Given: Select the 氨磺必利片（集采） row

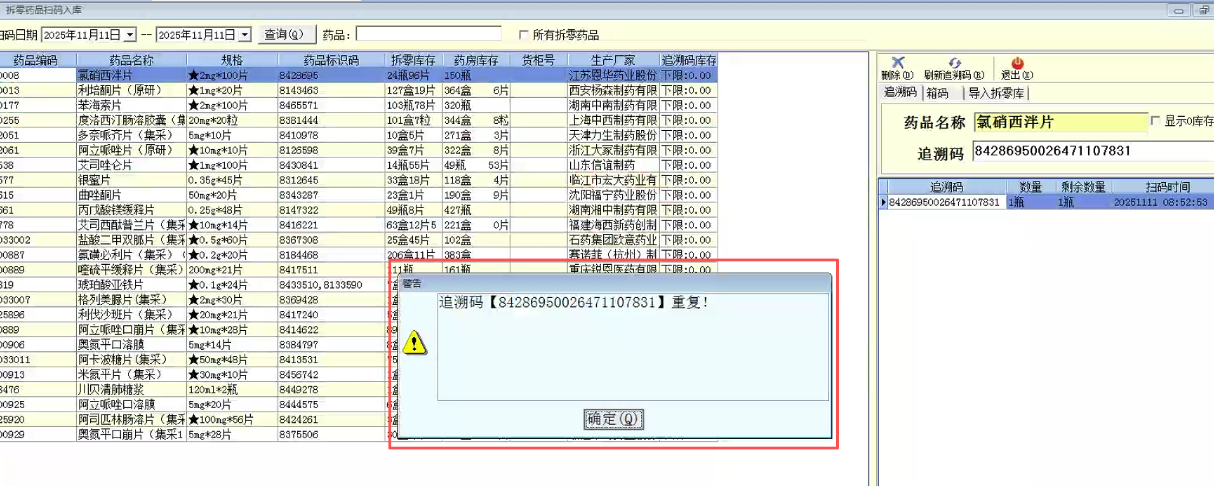Looking at the screenshot, I should click(359, 255).
